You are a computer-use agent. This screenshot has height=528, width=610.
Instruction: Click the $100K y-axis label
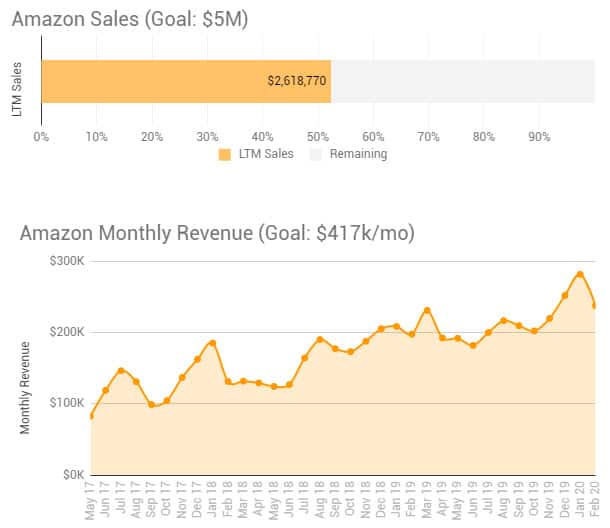point(67,403)
